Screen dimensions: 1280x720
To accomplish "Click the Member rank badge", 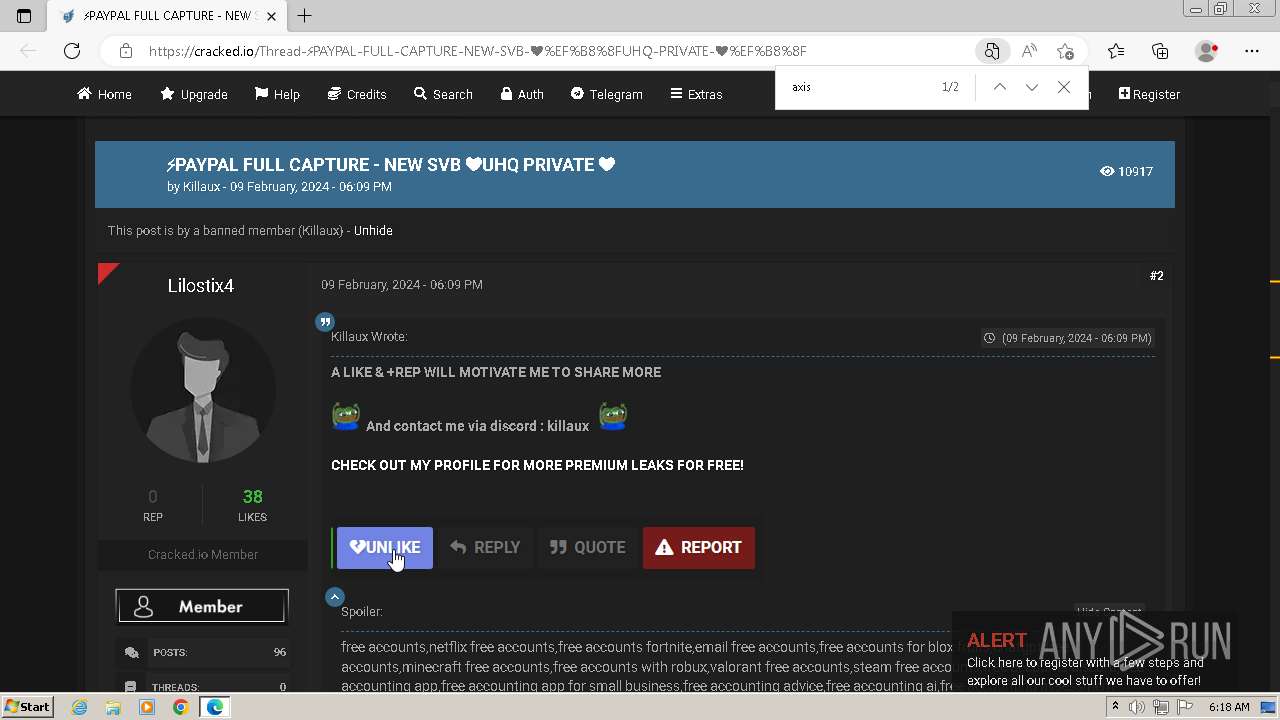I will pyautogui.click(x=202, y=606).
